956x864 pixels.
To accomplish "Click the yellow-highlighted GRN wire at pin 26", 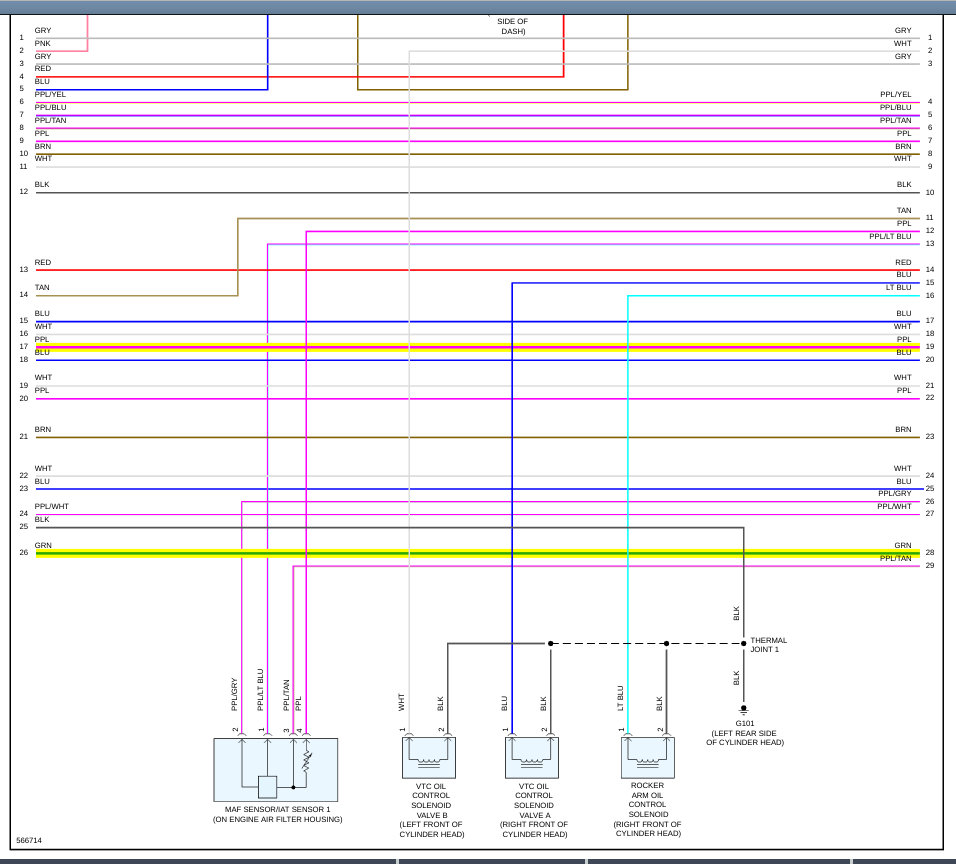I will click(477, 554).
